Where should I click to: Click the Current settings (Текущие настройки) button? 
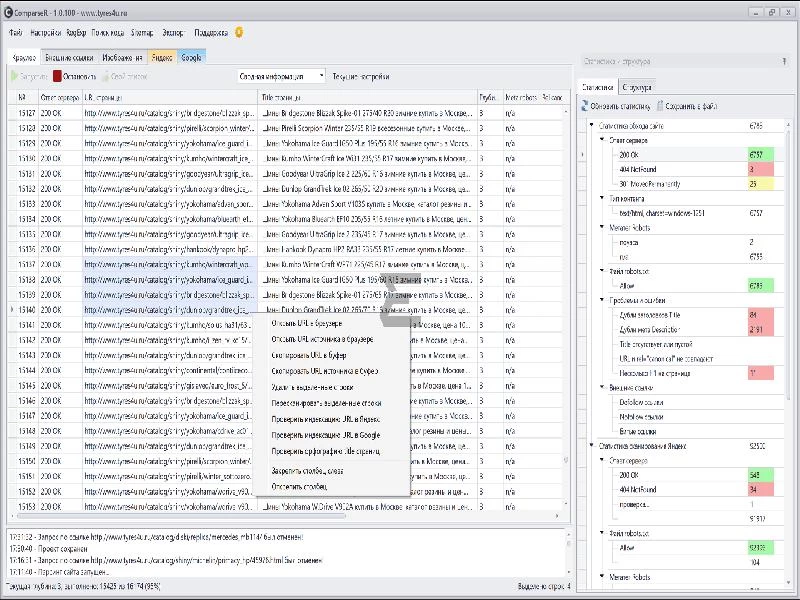(x=361, y=77)
